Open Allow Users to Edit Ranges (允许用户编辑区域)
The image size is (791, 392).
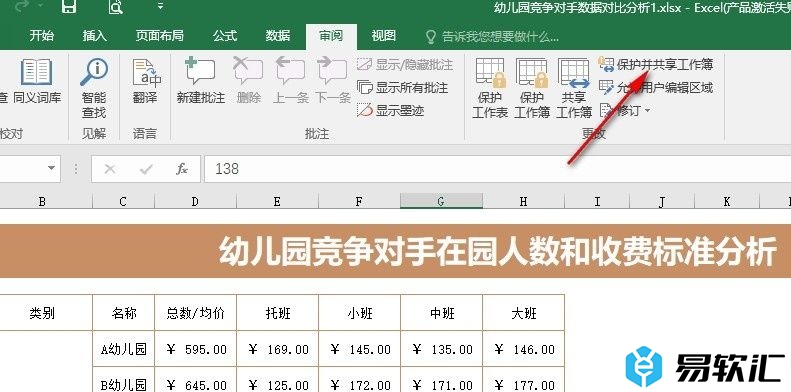656,88
